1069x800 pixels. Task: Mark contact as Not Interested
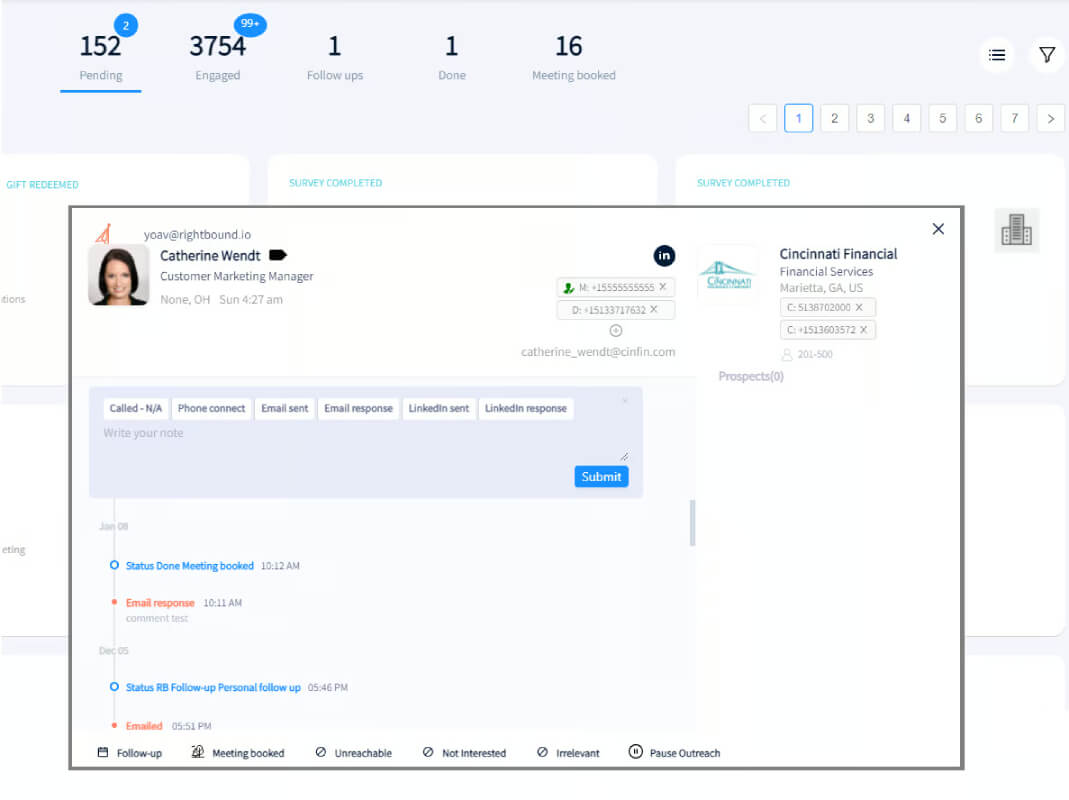point(464,753)
